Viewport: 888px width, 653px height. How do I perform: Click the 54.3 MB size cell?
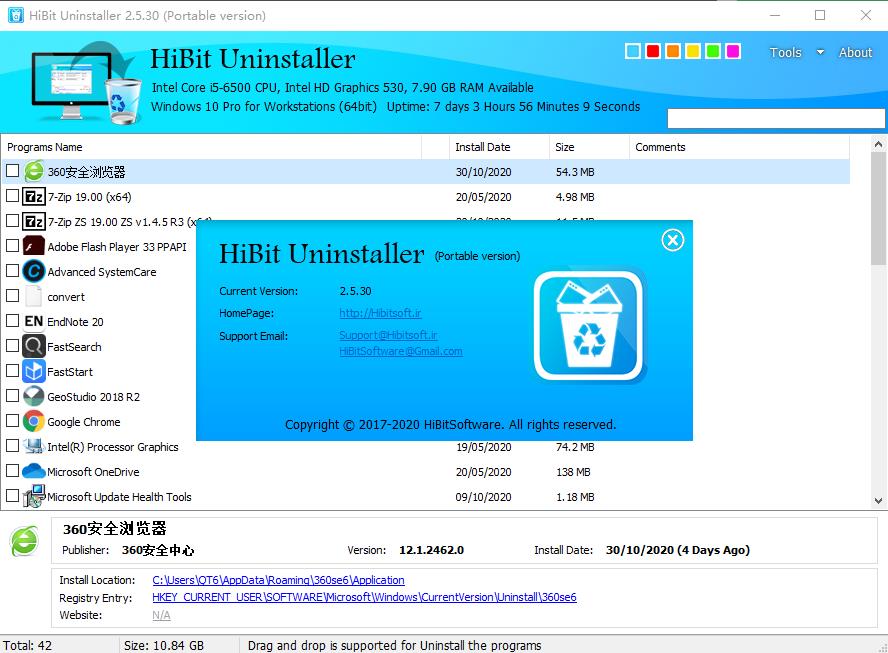click(575, 172)
